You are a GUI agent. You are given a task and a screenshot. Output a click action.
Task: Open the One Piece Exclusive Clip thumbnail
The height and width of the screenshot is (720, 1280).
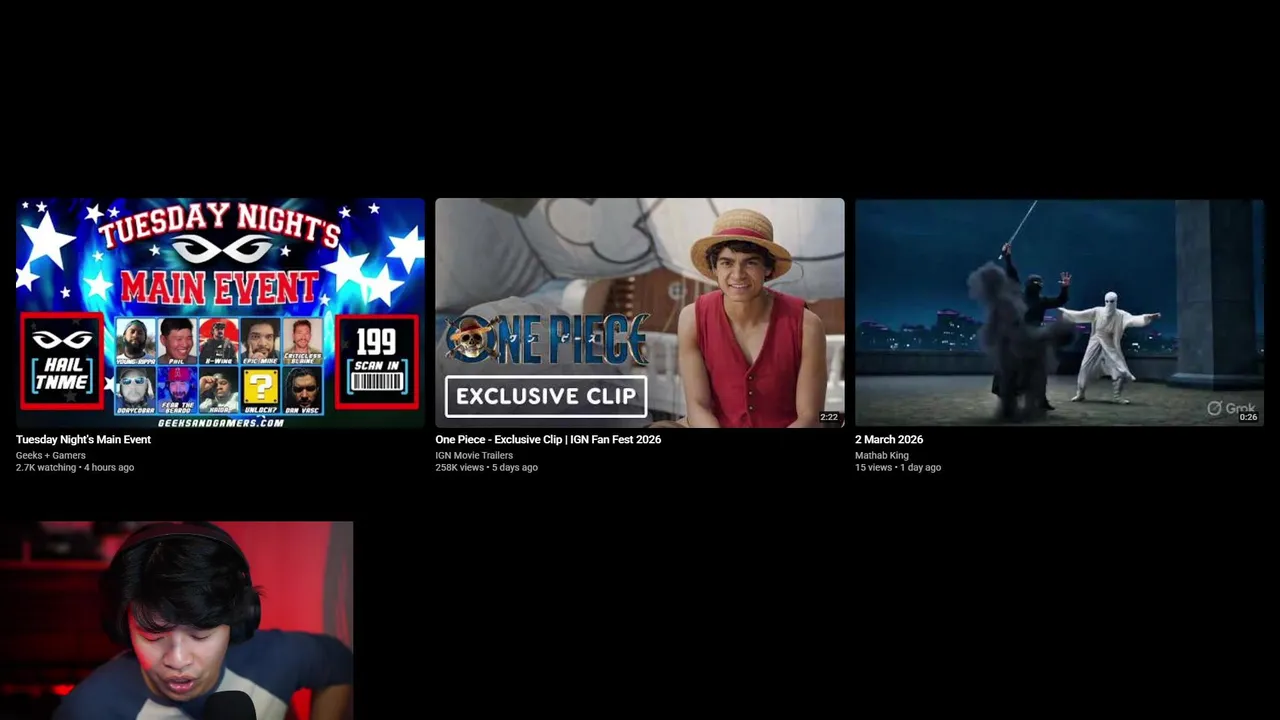point(640,313)
